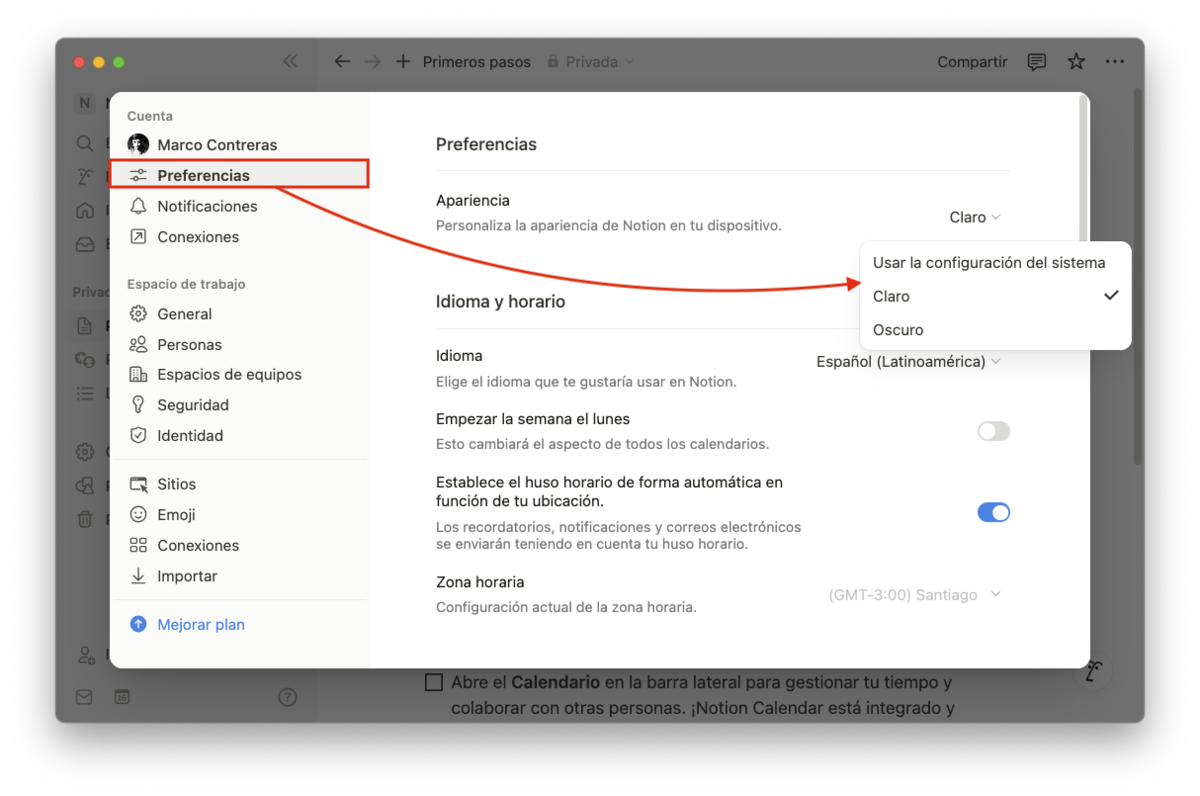Click the Compartir button

point(972,62)
